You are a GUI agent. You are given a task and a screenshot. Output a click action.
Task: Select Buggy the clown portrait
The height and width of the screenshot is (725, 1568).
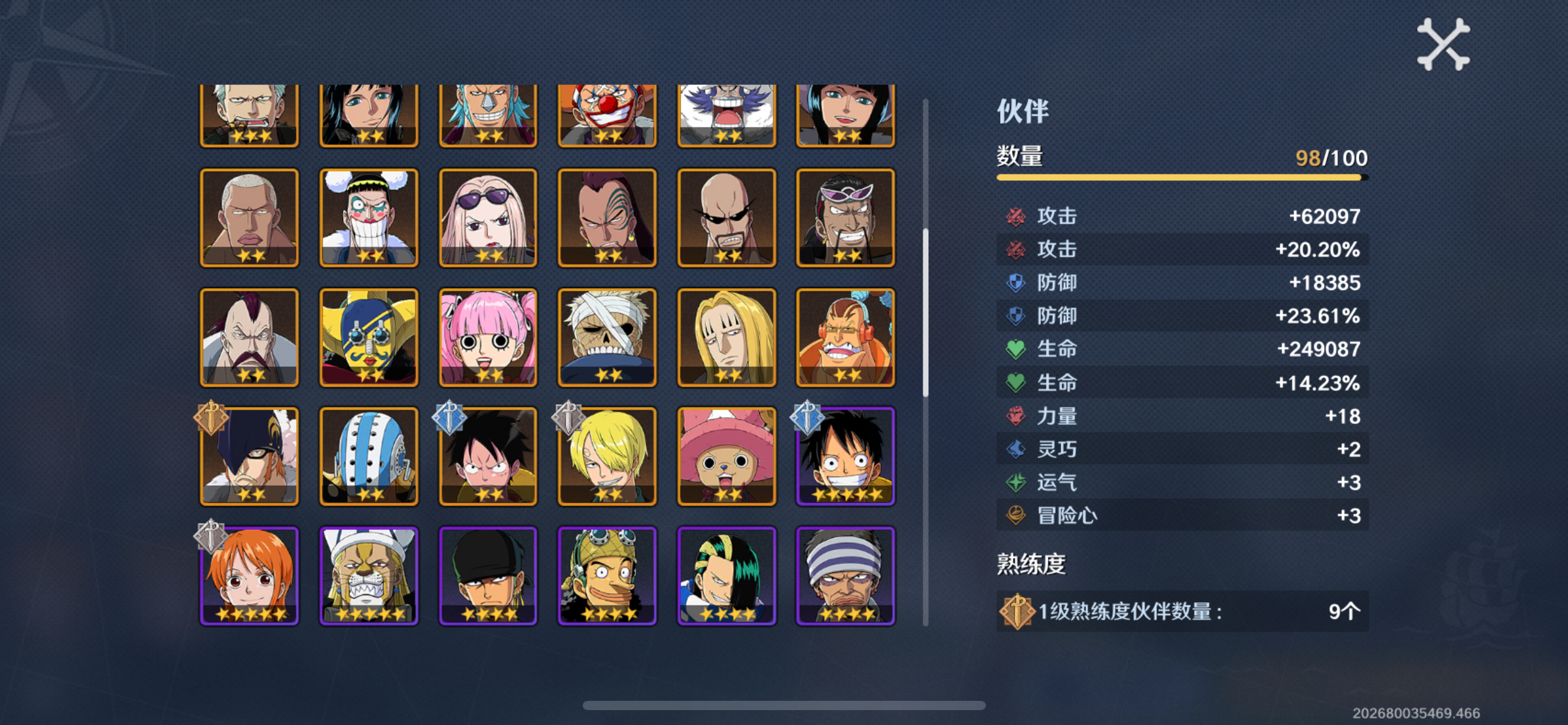[607, 115]
